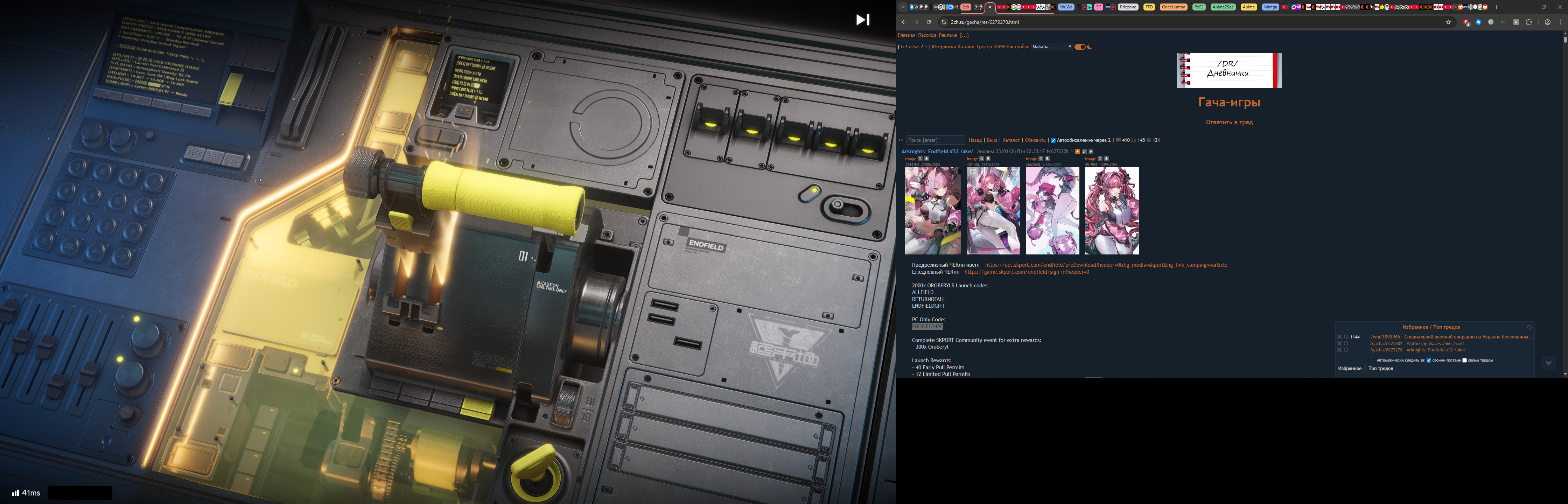Click the play icon beside post number

tap(1091, 152)
